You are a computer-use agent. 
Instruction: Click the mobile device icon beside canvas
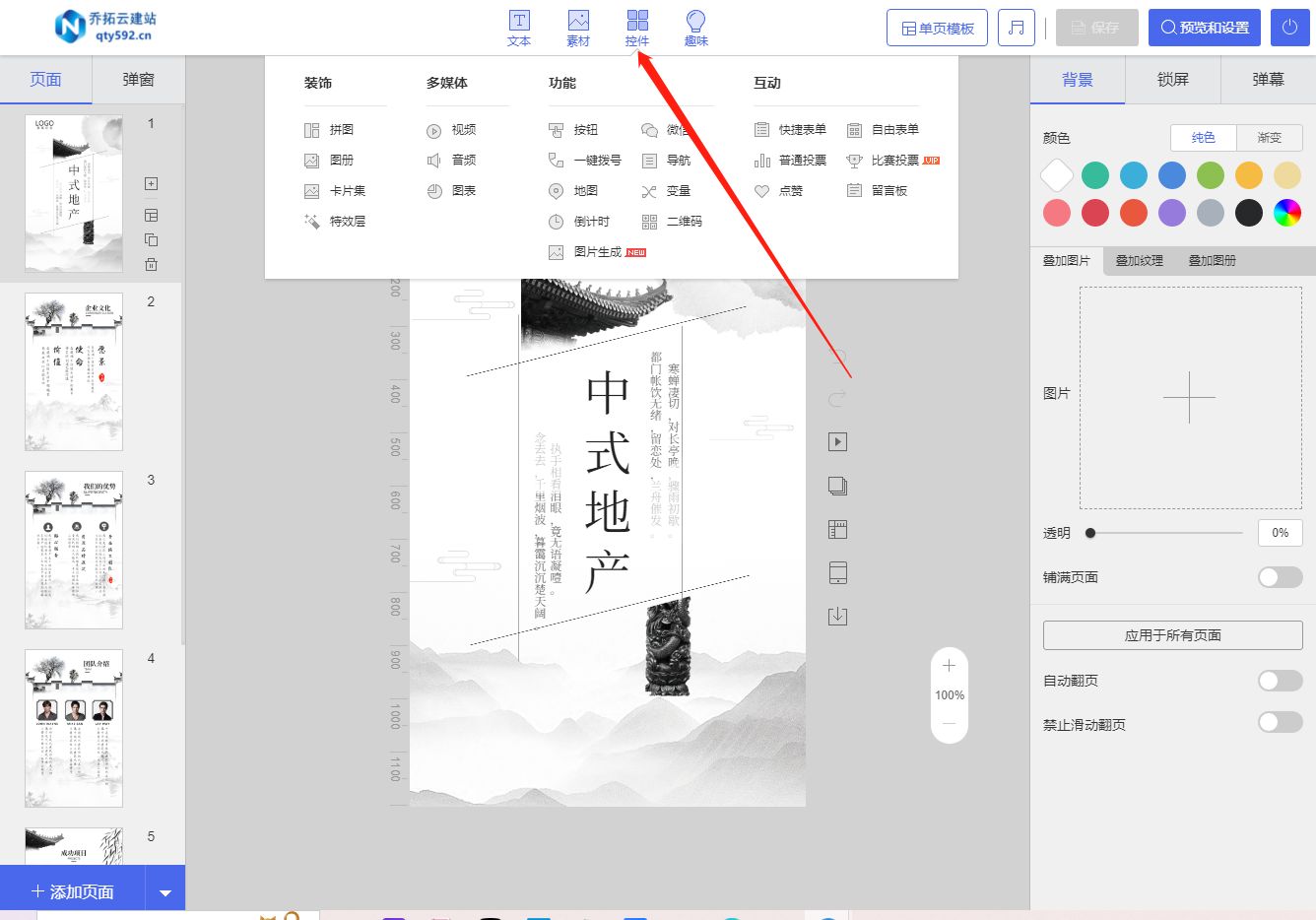(x=837, y=573)
